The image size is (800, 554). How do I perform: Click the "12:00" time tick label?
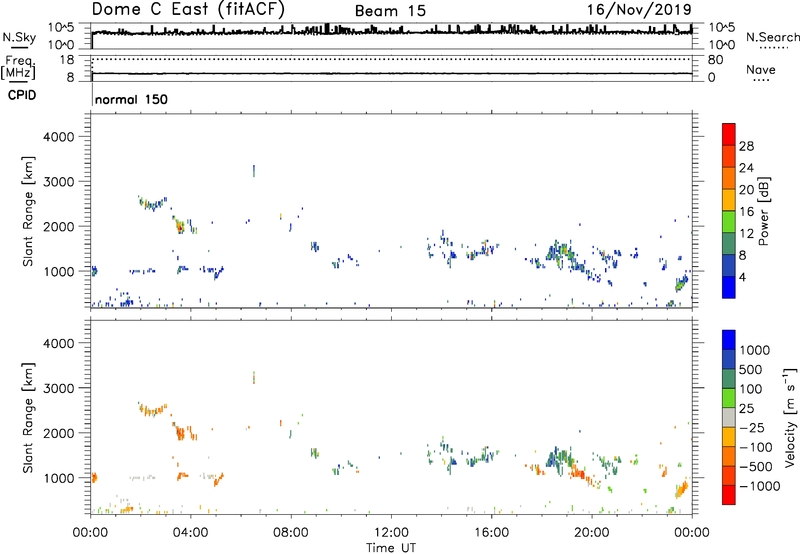coord(391,533)
